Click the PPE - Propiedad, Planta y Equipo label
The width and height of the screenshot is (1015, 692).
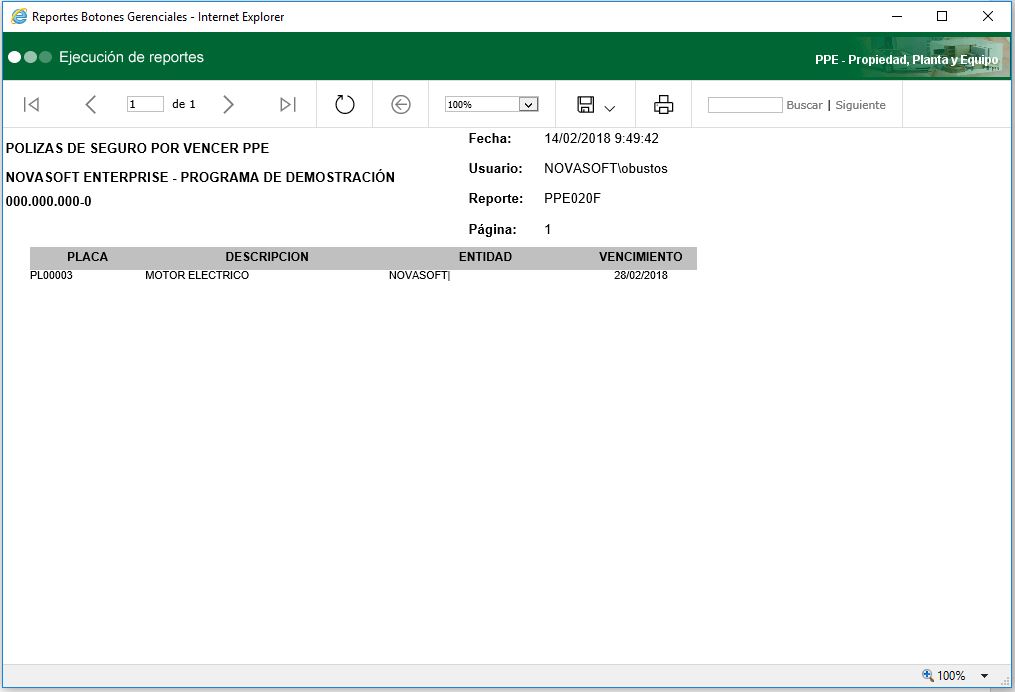(906, 60)
